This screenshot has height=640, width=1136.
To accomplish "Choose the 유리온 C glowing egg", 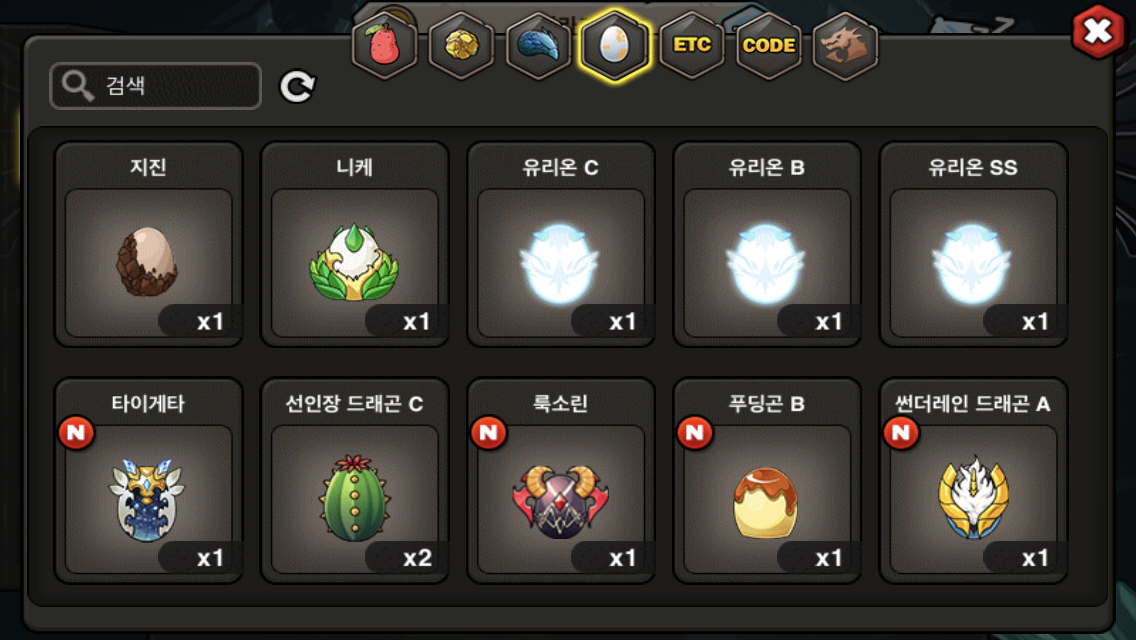I will [561, 244].
